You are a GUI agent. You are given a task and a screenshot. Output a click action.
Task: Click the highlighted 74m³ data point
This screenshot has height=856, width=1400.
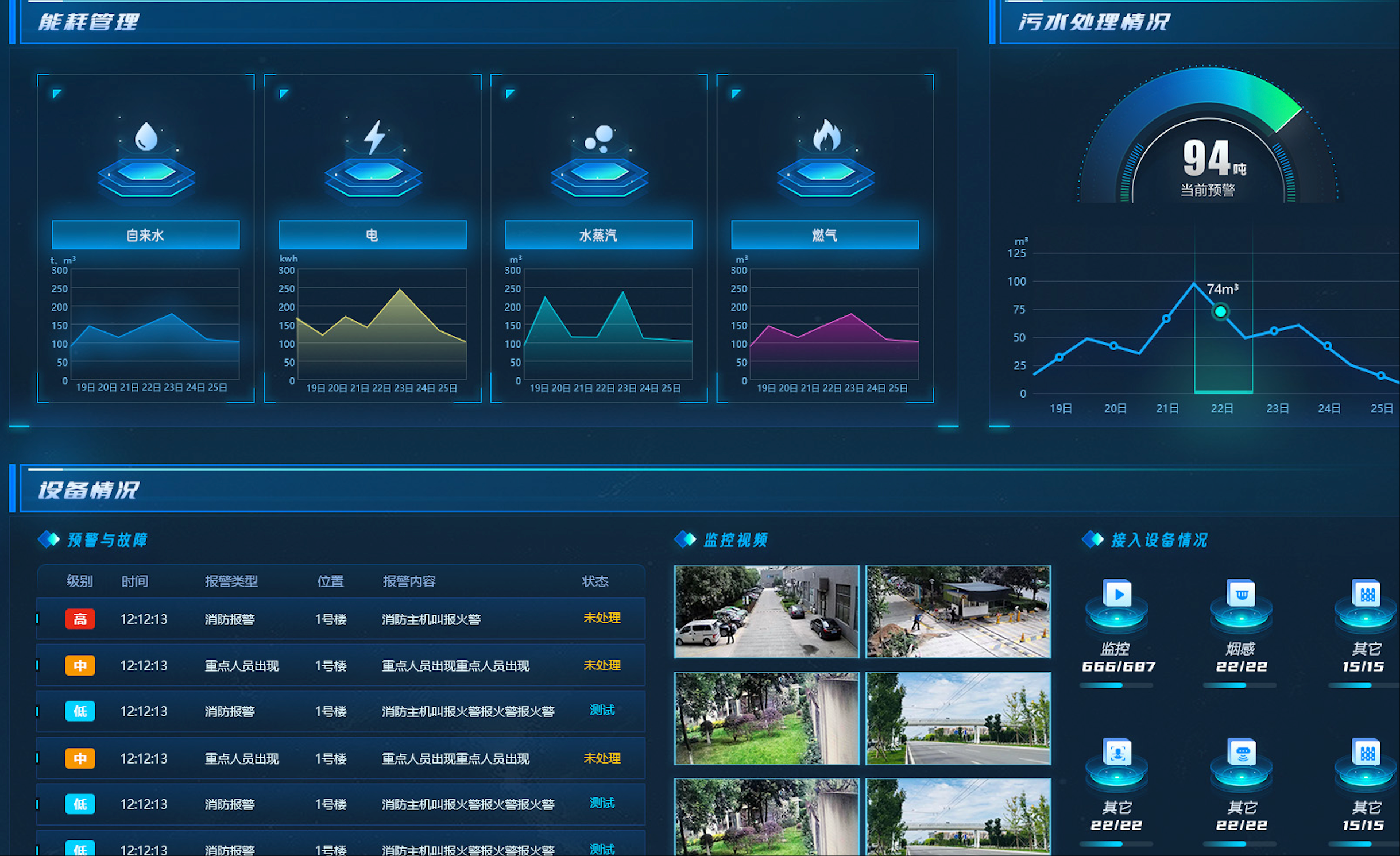pyautogui.click(x=1220, y=311)
